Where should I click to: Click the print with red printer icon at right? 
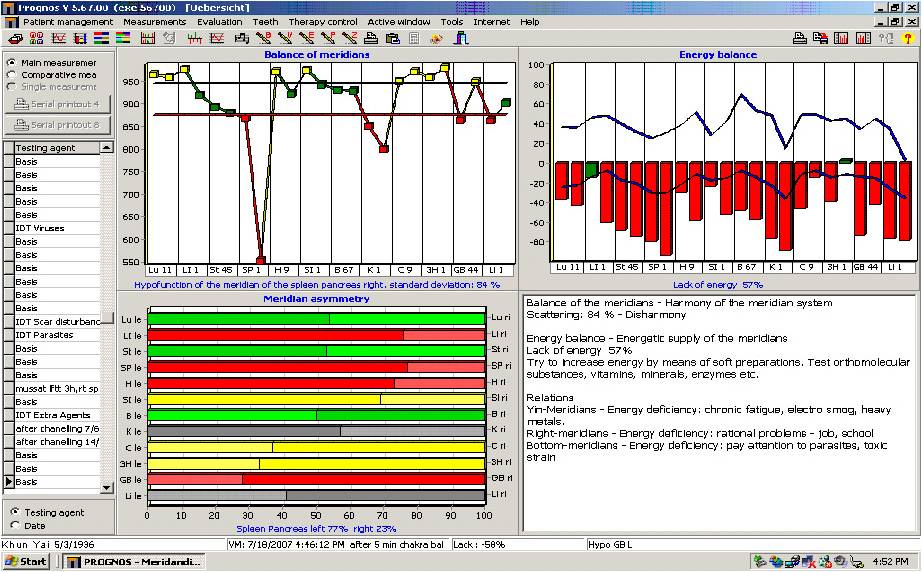tap(820, 39)
